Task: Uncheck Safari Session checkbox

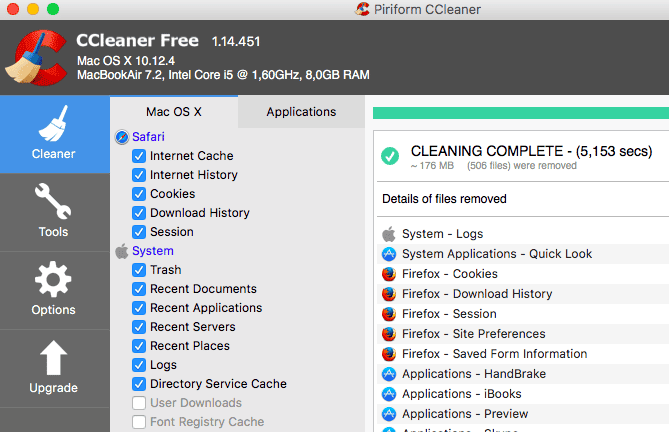Action: coord(139,232)
